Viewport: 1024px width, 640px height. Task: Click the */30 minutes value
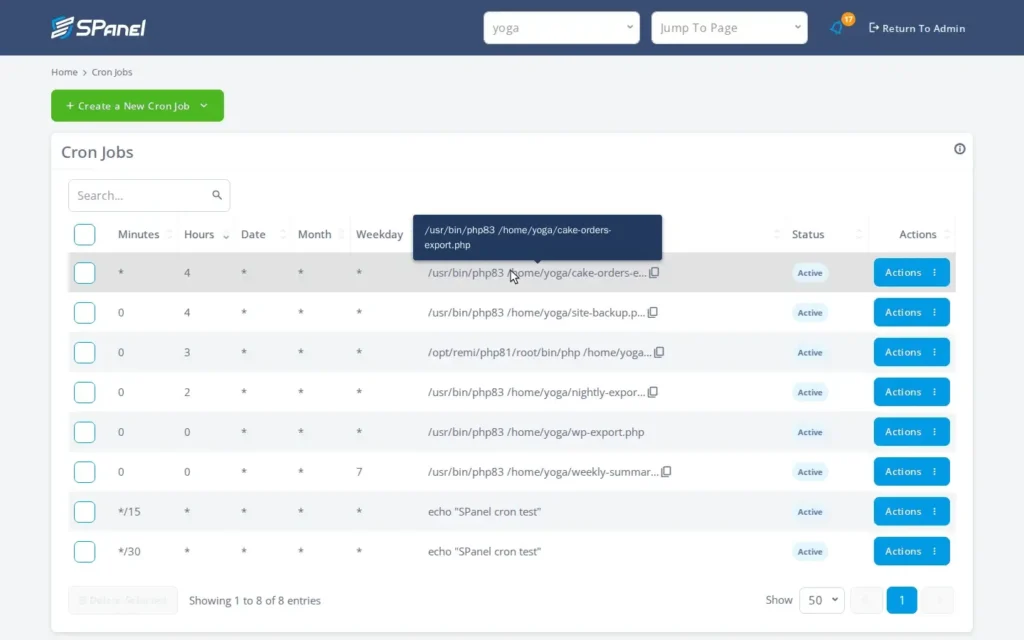point(129,551)
